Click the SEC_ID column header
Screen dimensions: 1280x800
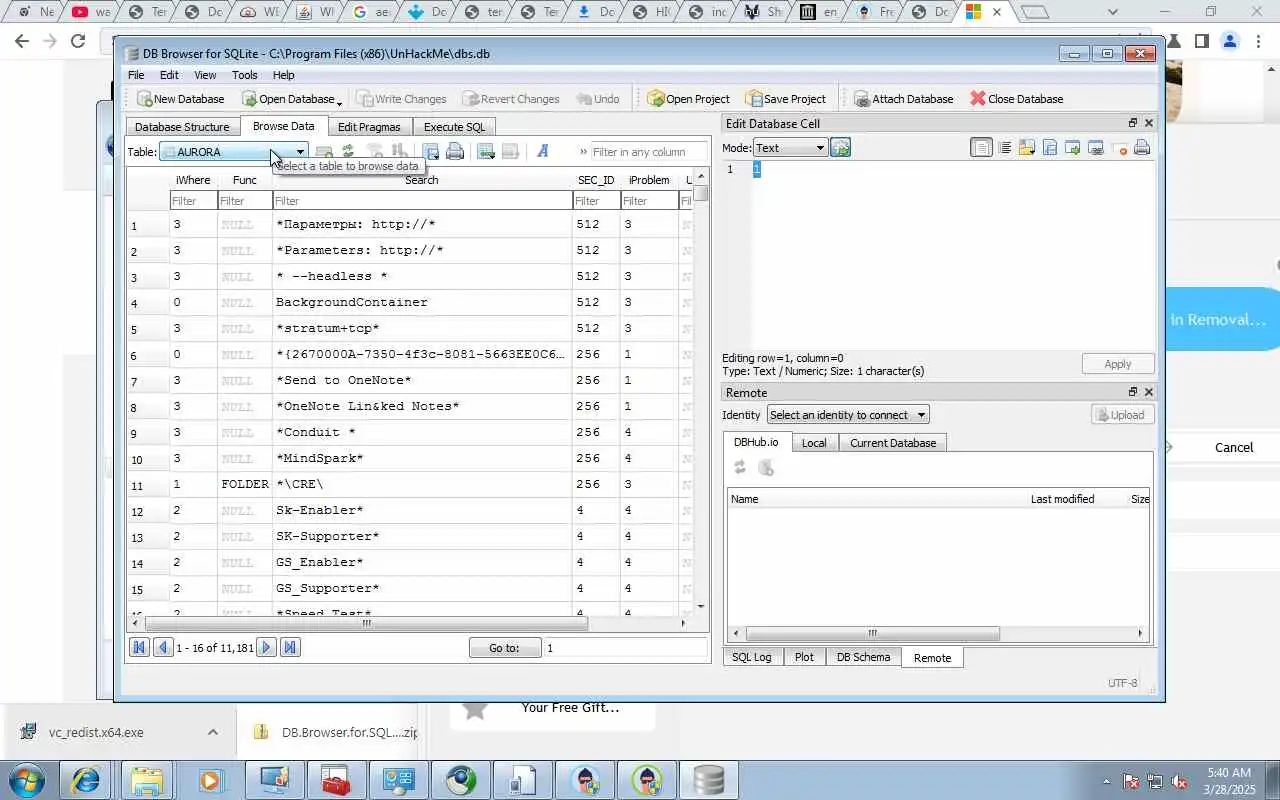tap(596, 180)
